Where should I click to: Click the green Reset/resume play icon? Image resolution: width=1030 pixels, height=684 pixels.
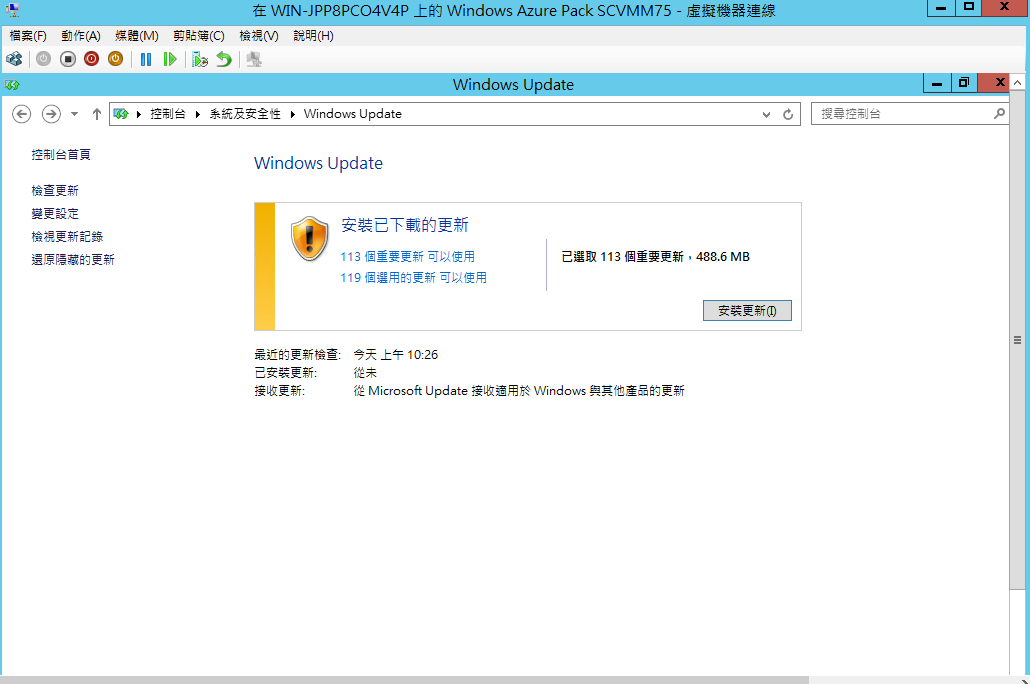click(x=170, y=59)
